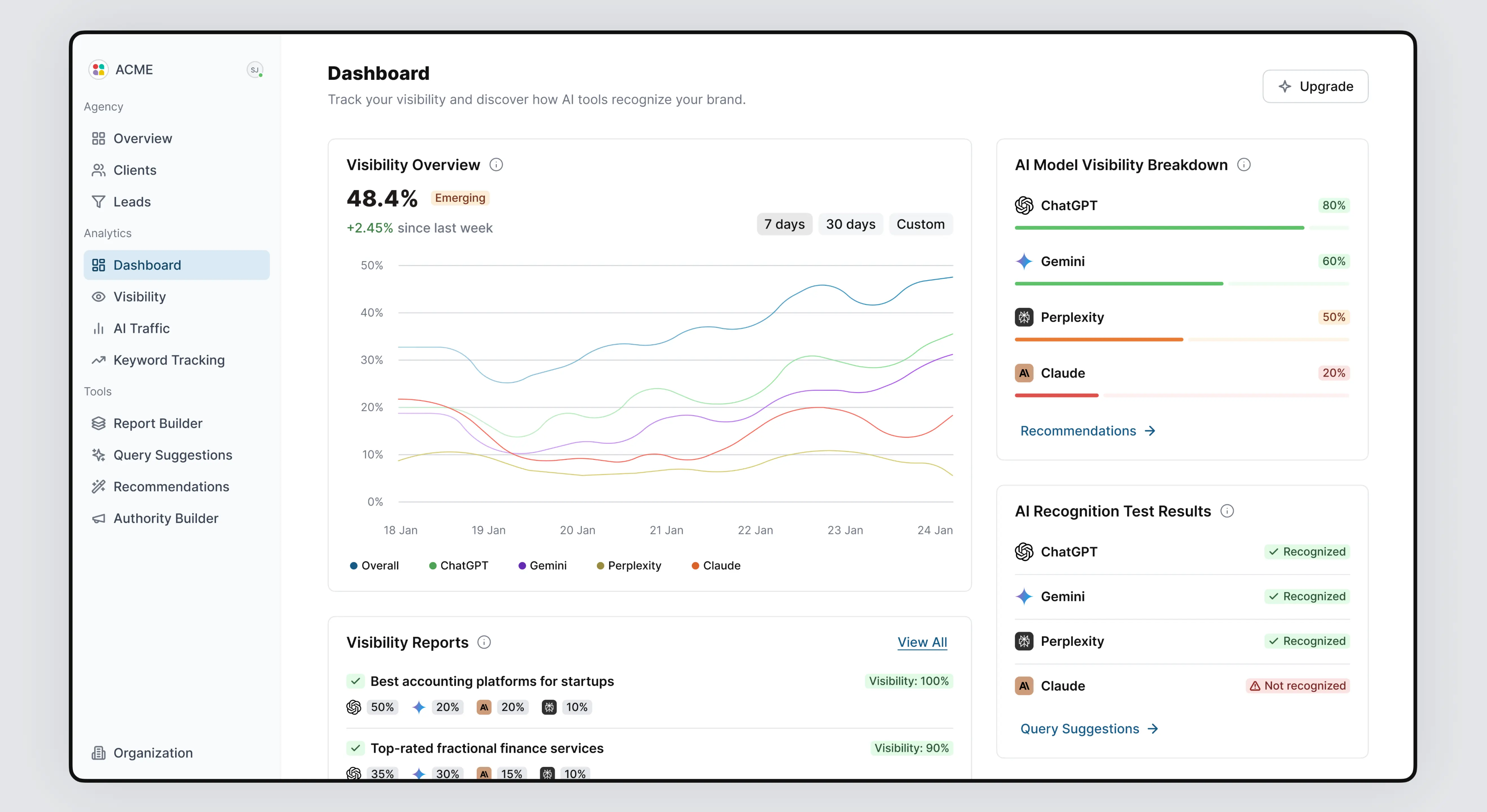Click the ACME workspace logo
This screenshot has width=1487, height=812.
click(x=99, y=70)
